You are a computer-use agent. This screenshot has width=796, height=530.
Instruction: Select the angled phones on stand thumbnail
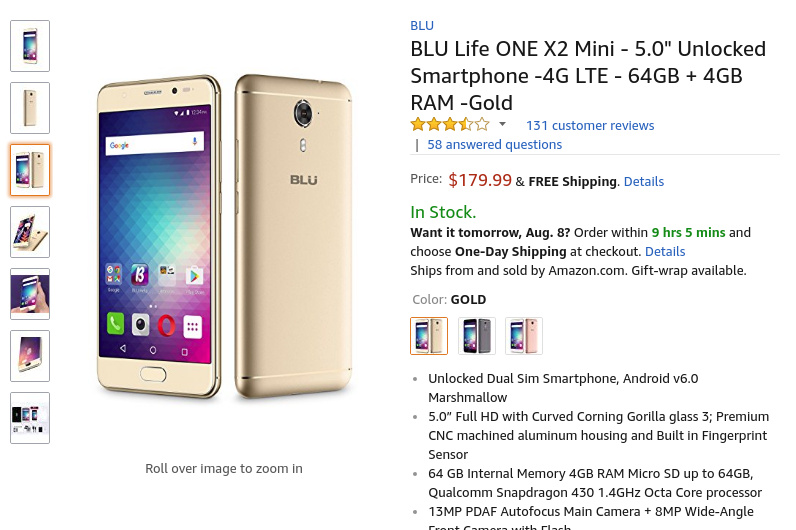pyautogui.click(x=30, y=232)
